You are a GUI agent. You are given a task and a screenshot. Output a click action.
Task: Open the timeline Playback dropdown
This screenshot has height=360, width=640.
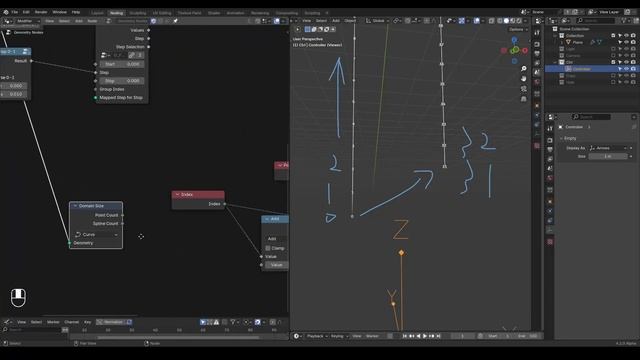point(316,336)
